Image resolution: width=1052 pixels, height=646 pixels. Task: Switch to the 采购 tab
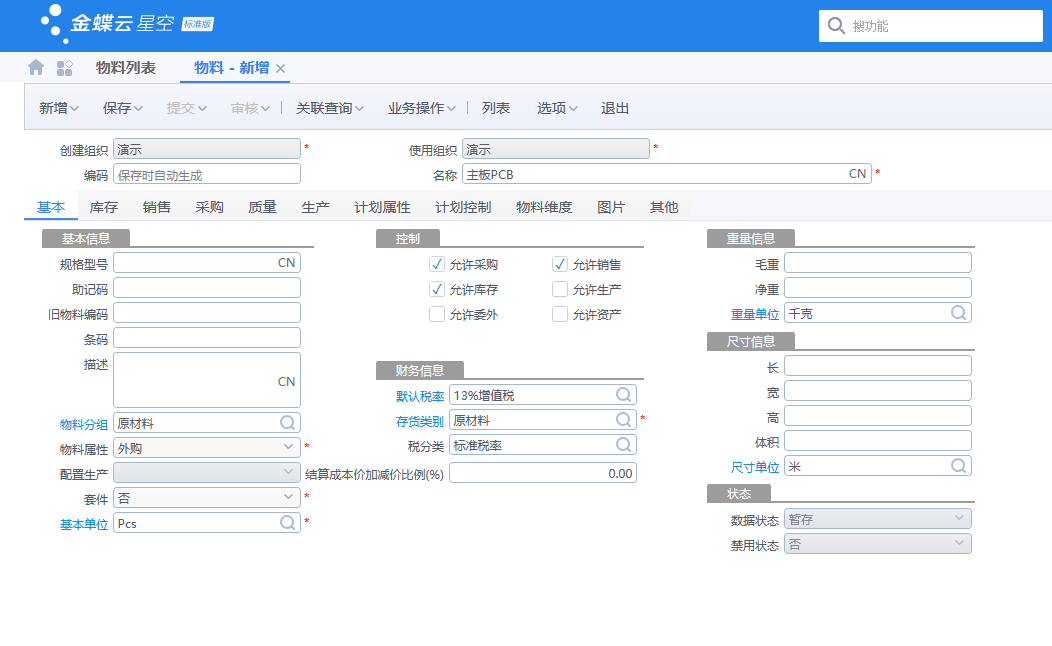210,207
